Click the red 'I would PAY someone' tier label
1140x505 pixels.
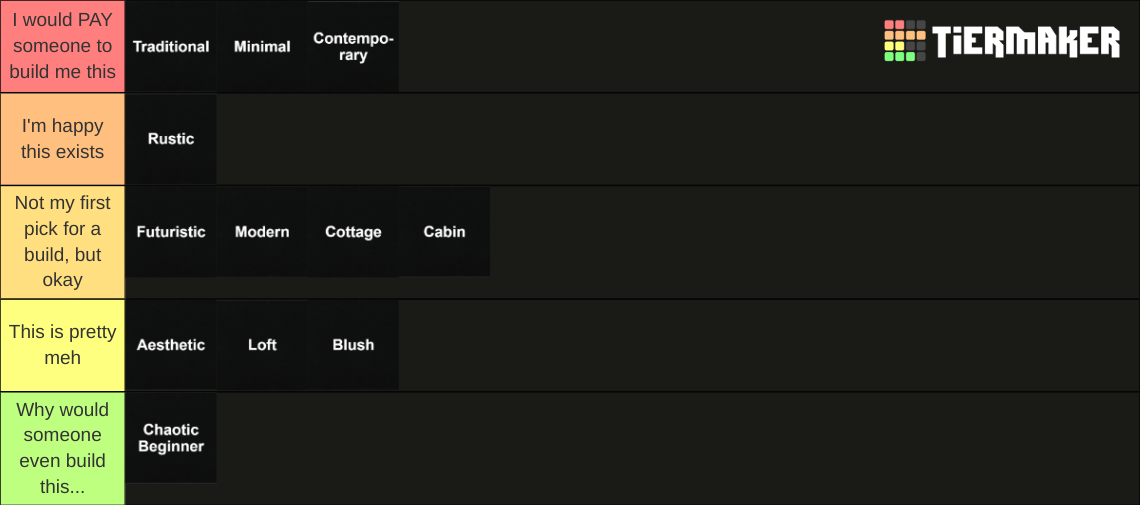click(63, 47)
